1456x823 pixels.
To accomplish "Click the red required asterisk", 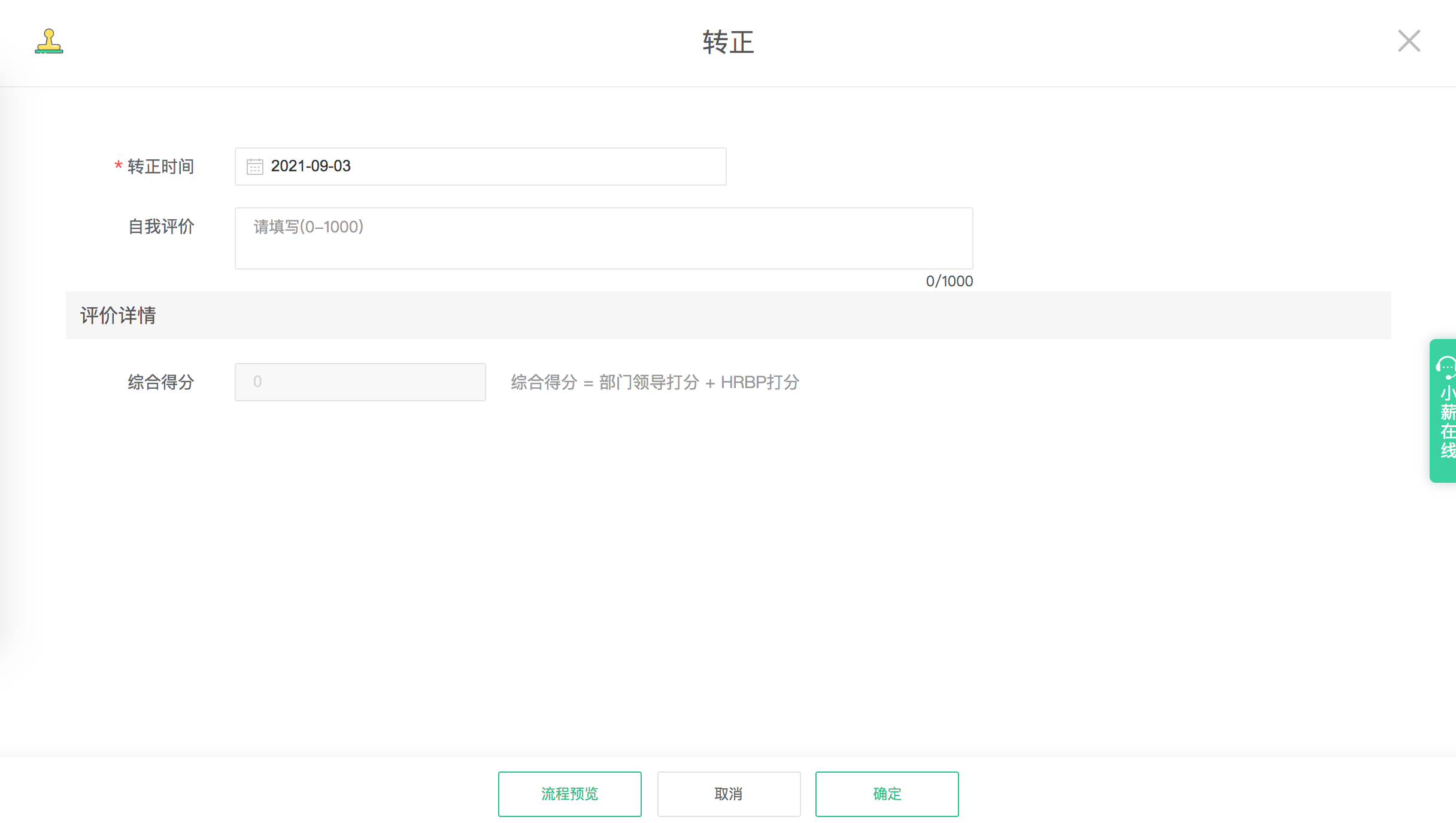I will click(x=119, y=165).
